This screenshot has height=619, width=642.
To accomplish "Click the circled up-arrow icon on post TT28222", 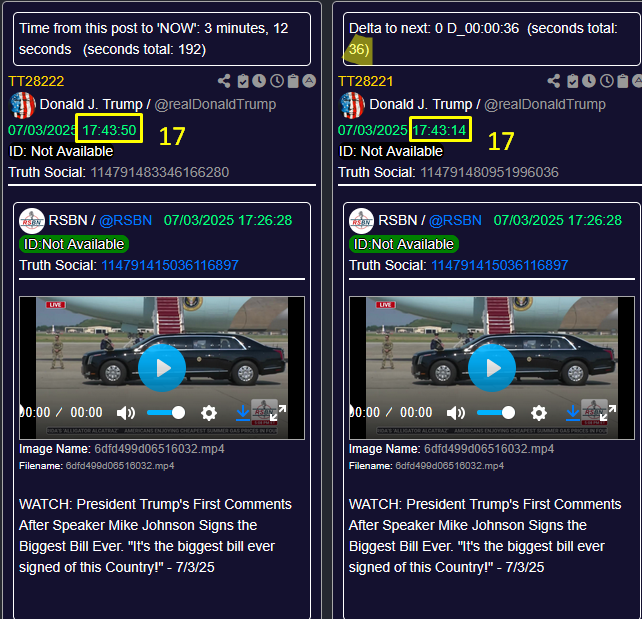I will pyautogui.click(x=309, y=81).
